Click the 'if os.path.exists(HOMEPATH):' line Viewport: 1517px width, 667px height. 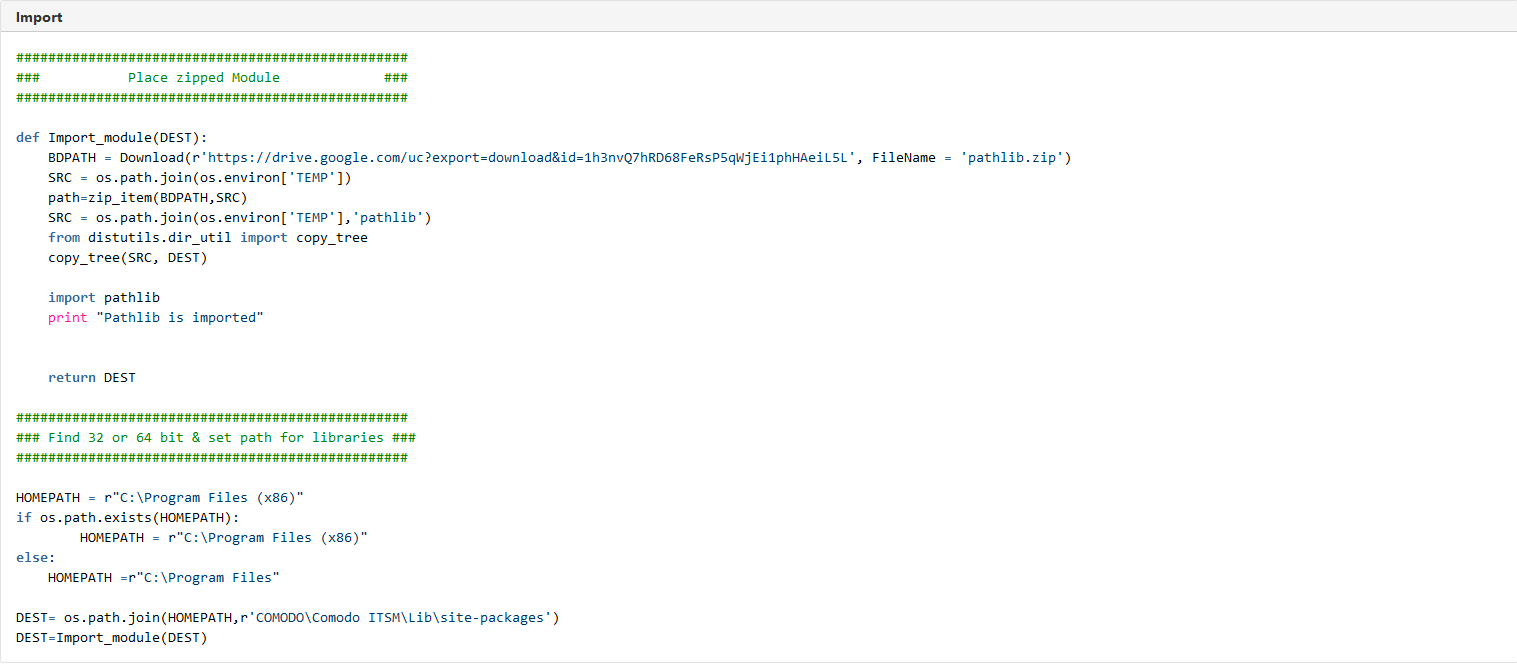coord(128,517)
